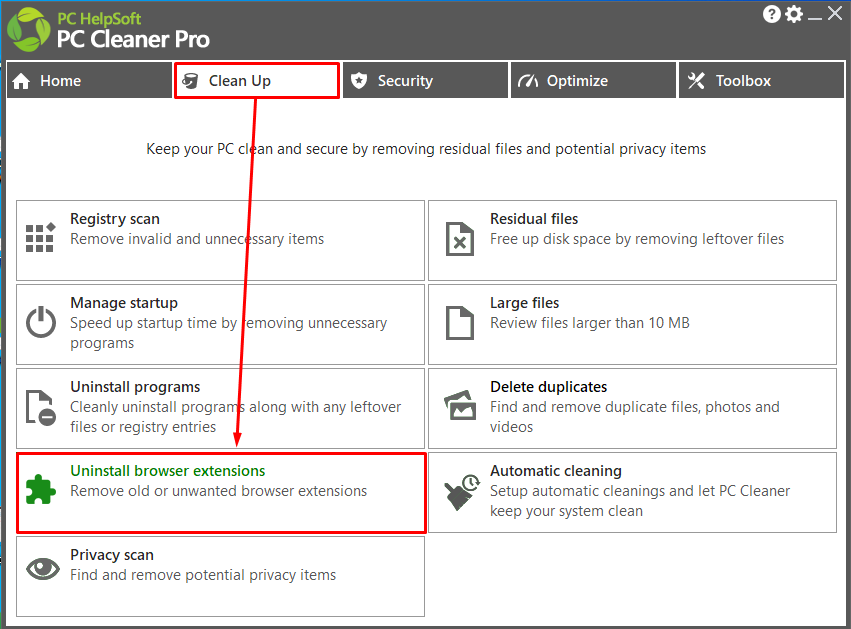Click the Large files page icon
Screen dimensions: 851x629
460,323
